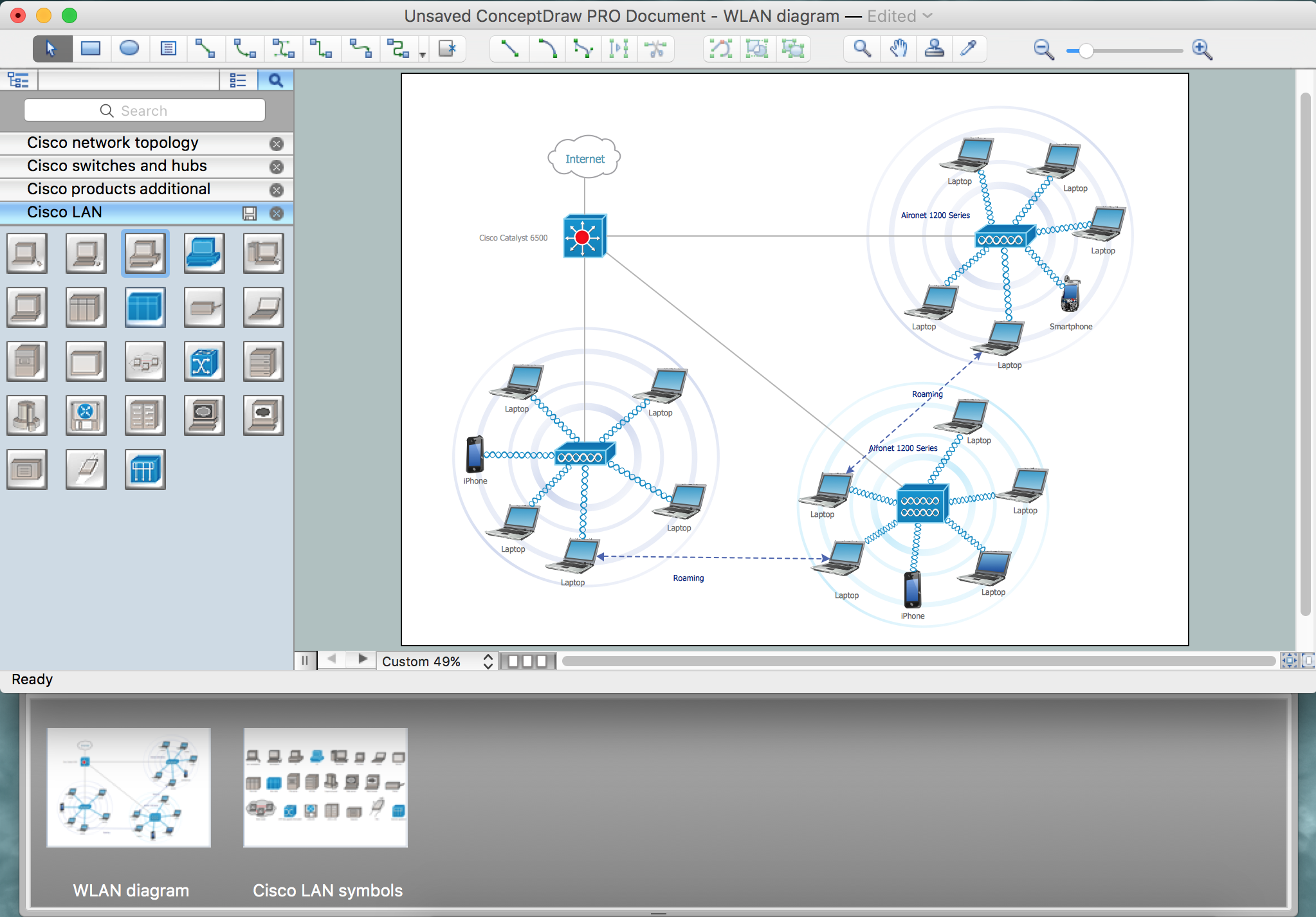Click the edit curve points icon
1316x917 pixels.
[x=721, y=49]
